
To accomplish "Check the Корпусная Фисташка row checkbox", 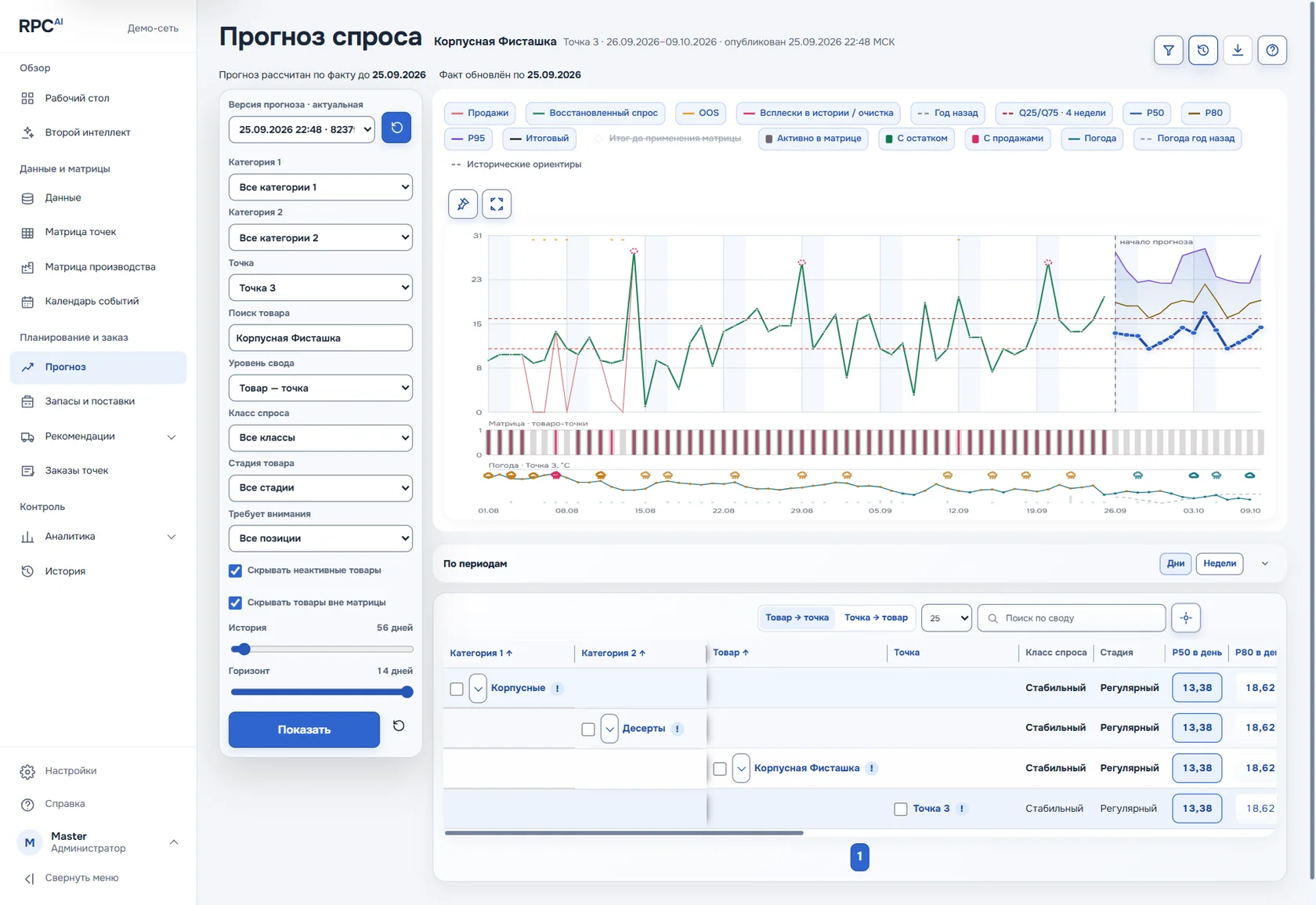I will click(x=720, y=769).
